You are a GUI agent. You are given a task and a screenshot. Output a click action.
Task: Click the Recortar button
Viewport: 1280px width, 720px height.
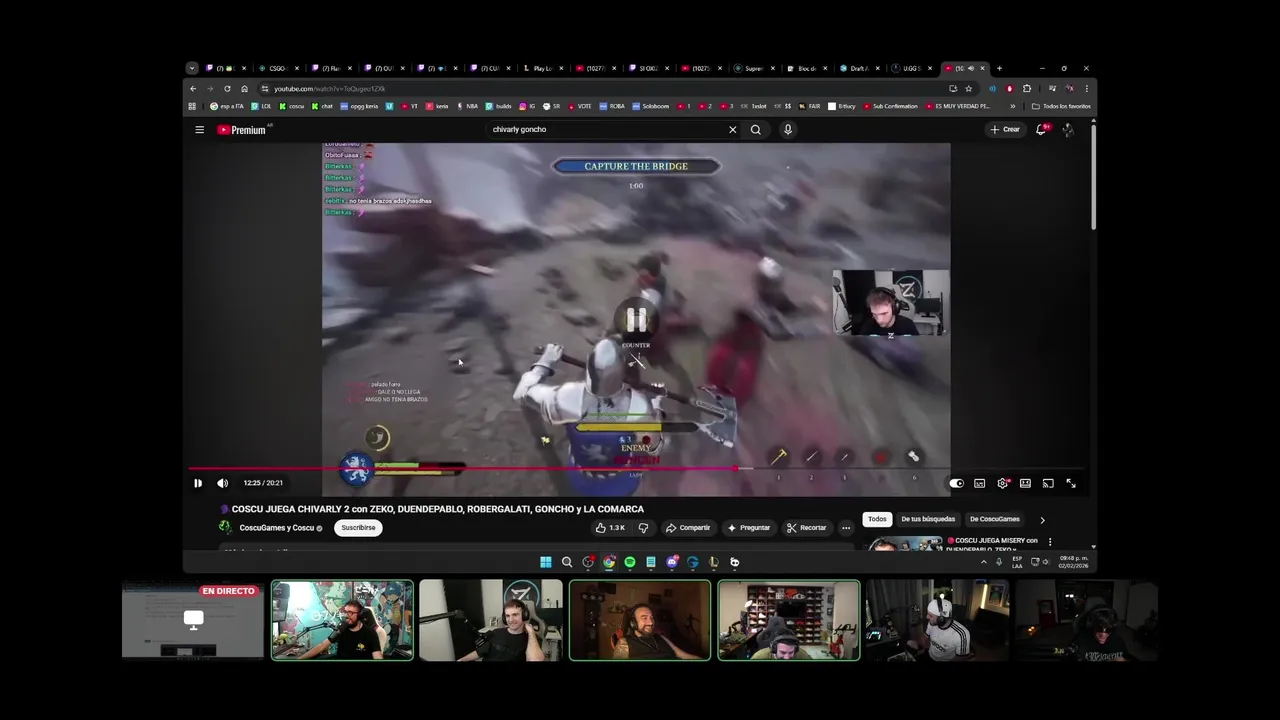pos(807,528)
